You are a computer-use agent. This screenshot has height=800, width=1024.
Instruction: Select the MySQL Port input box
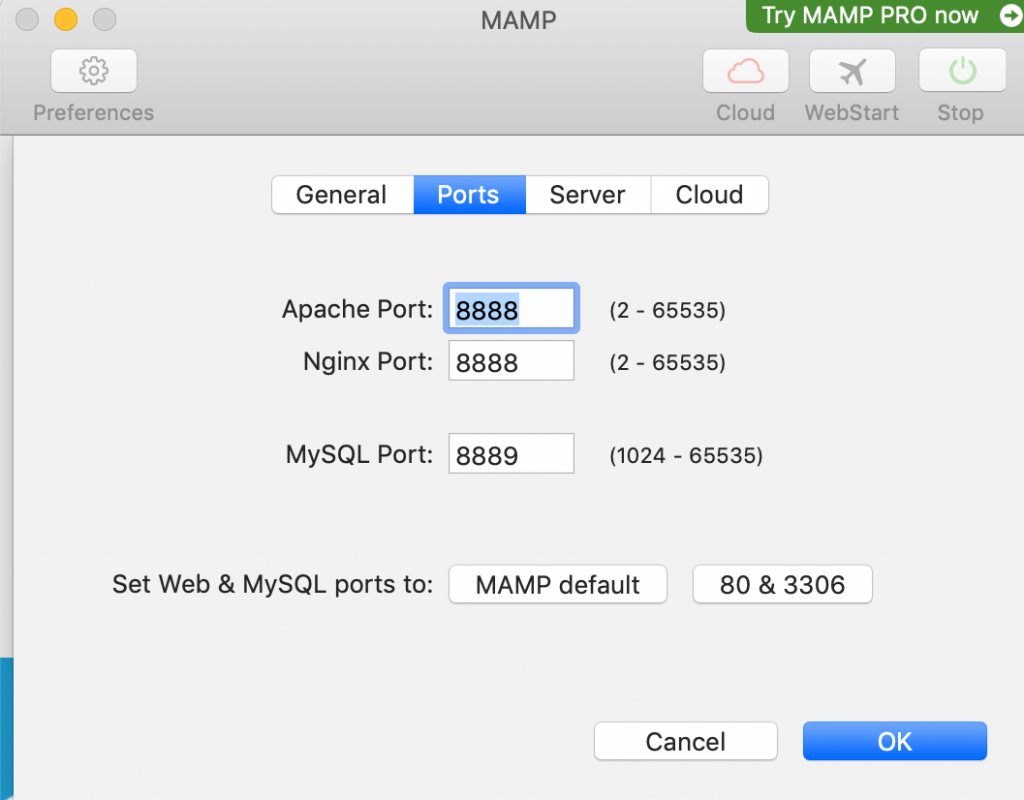[511, 455]
